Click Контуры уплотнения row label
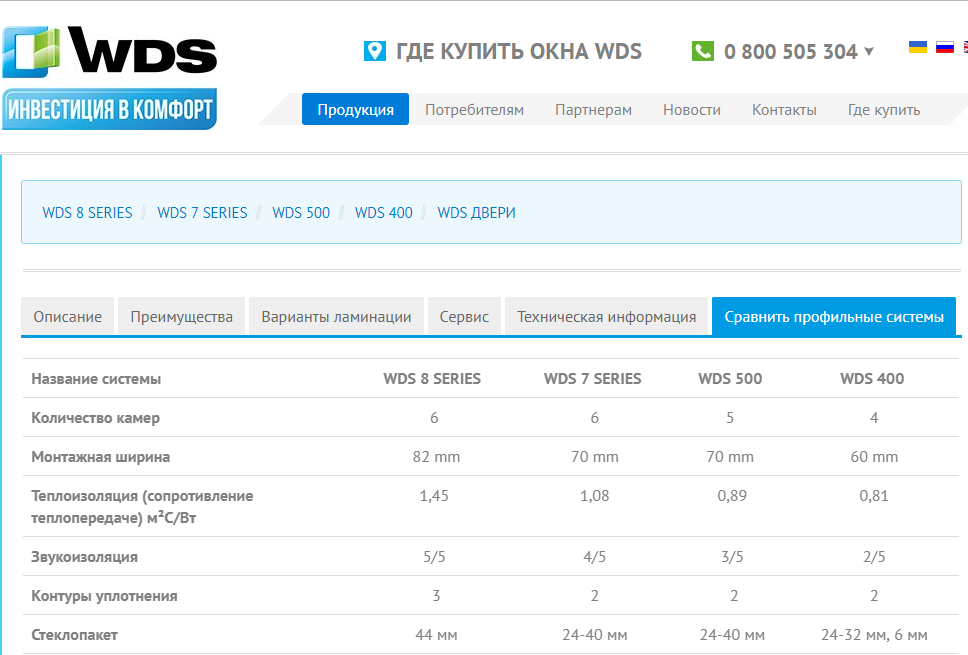968x655 pixels. point(104,596)
